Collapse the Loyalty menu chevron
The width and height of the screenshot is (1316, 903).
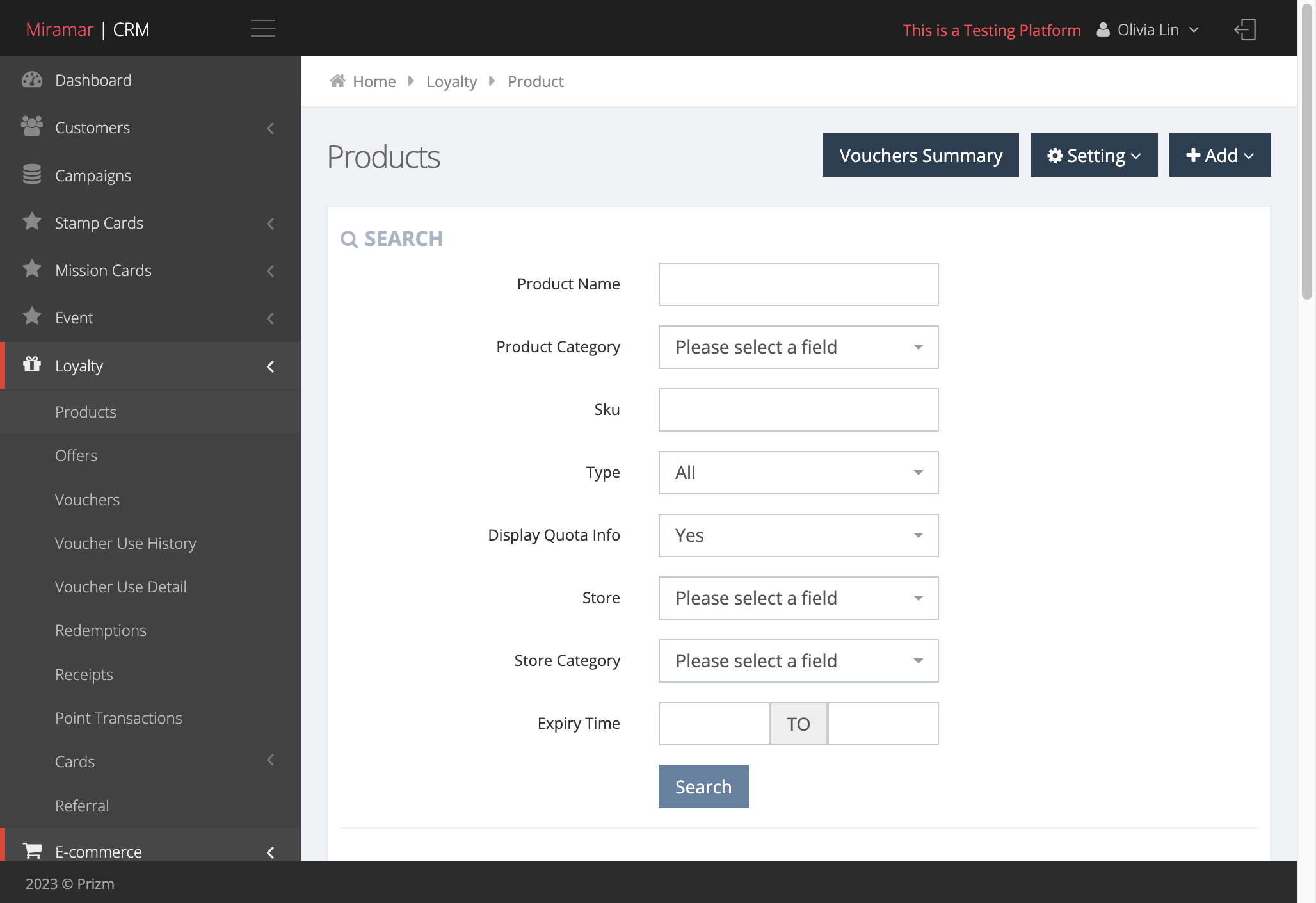(x=271, y=366)
